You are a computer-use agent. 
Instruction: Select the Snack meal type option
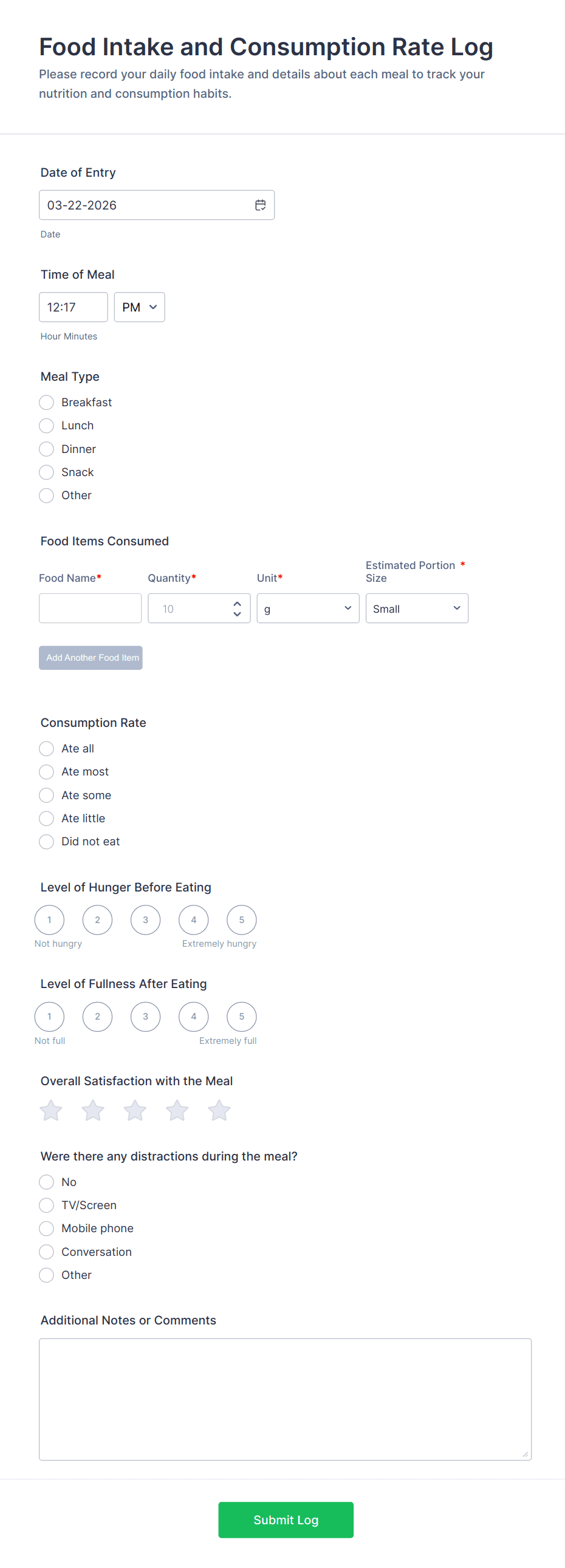click(46, 472)
